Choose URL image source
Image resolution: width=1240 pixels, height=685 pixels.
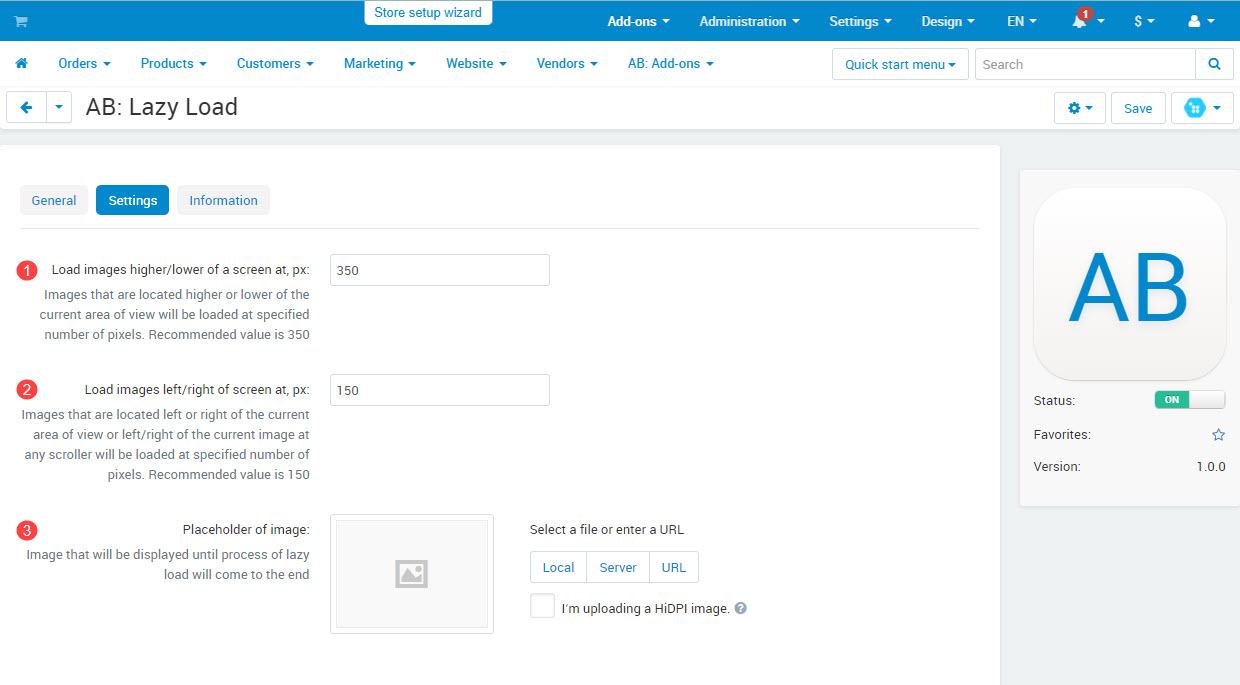[674, 567]
